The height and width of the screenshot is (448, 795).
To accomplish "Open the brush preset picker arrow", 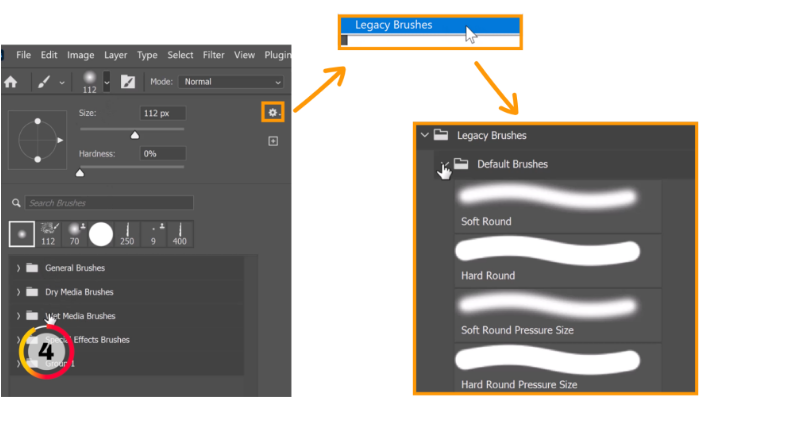I will (x=106, y=82).
